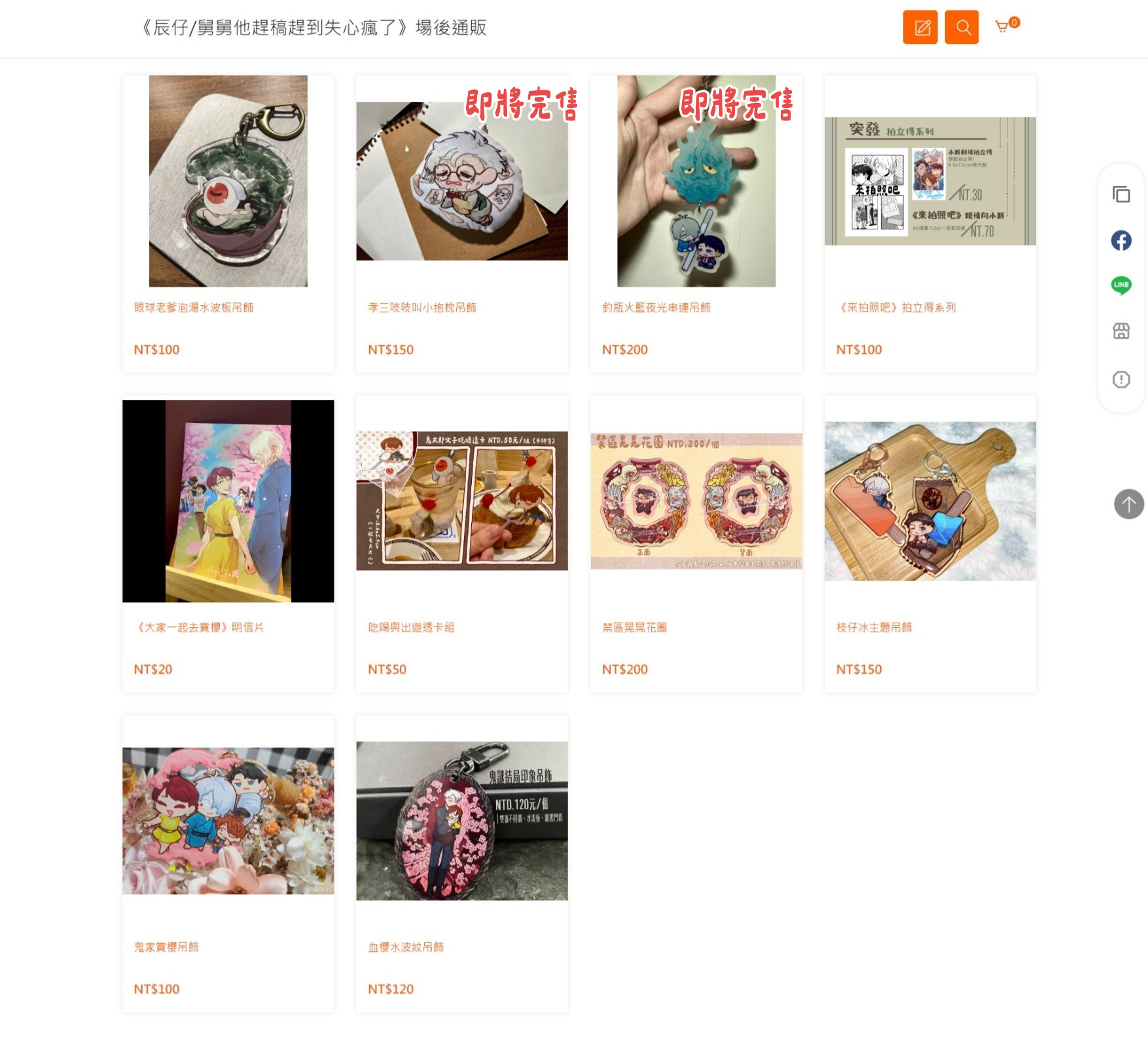Share via the green LINE icon
The height and width of the screenshot is (1050, 1148).
(x=1121, y=285)
